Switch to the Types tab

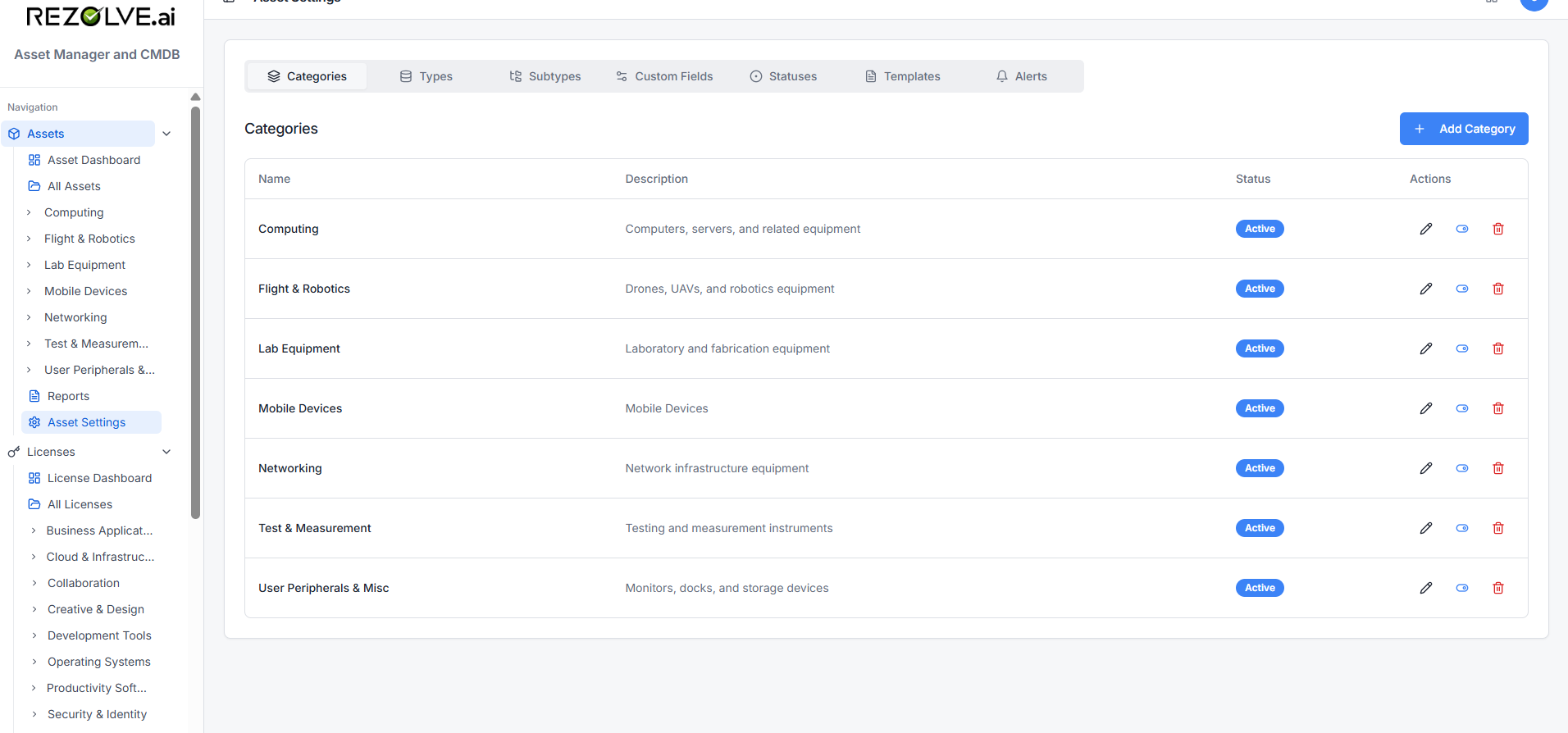(x=426, y=76)
